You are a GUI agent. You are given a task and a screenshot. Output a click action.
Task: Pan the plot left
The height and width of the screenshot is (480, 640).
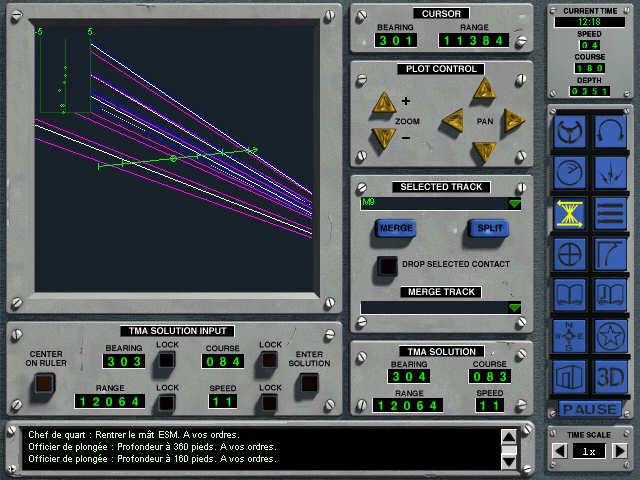[x=453, y=119]
